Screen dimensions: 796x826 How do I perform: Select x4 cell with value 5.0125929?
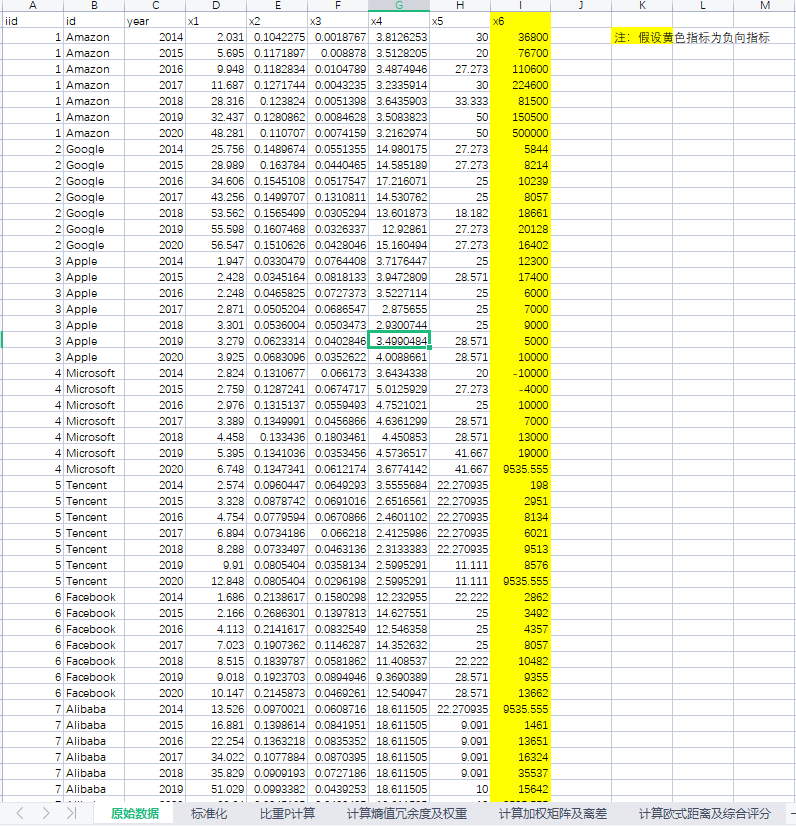(399, 389)
